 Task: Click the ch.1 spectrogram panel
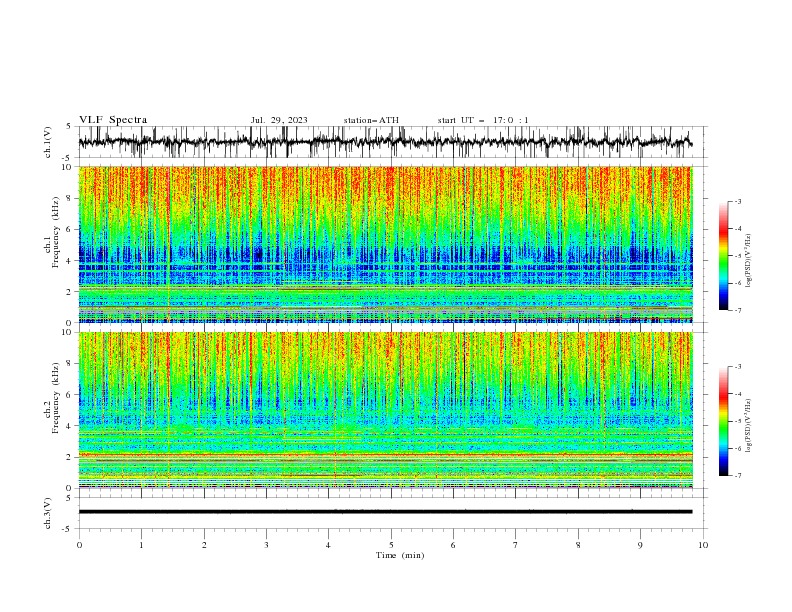click(385, 244)
